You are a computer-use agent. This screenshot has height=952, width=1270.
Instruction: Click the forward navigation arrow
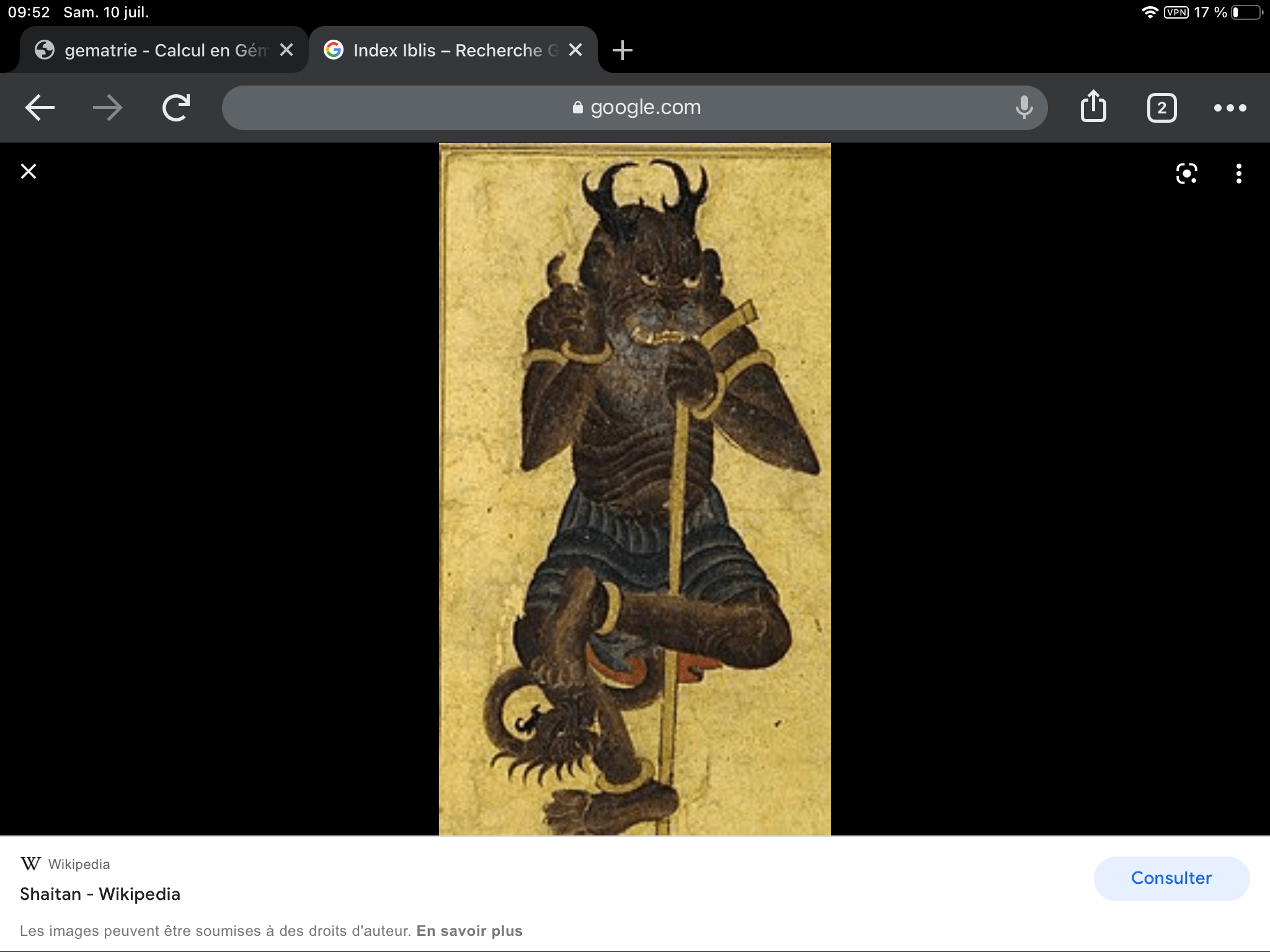(107, 108)
